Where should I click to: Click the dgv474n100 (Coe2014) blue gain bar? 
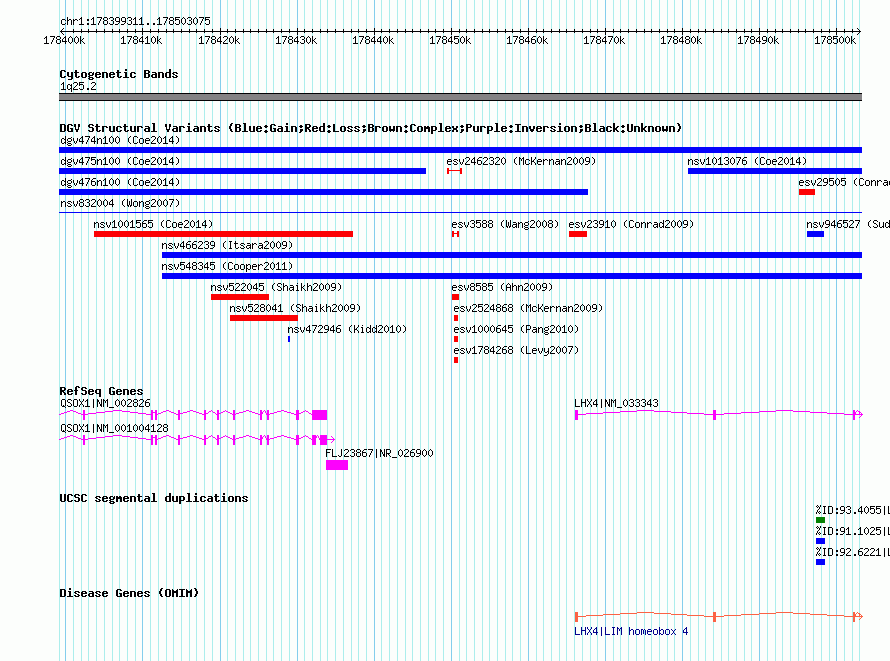coord(460,150)
